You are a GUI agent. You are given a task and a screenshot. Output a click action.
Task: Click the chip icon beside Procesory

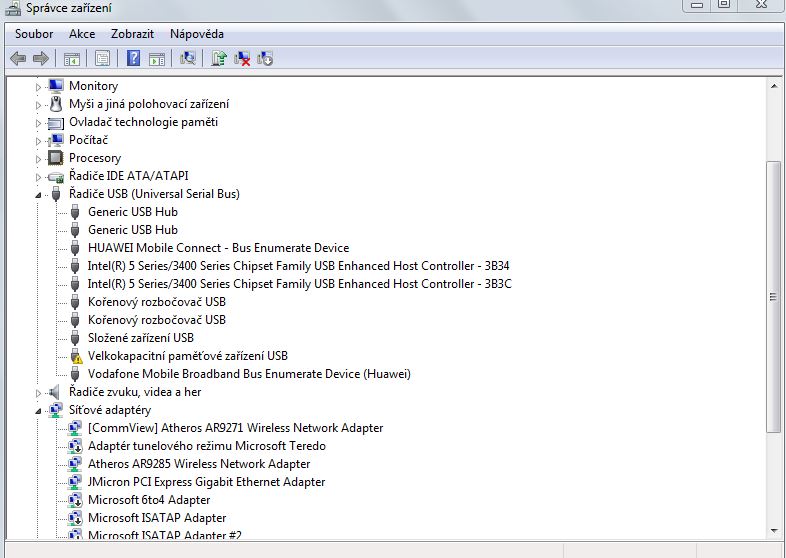coord(56,158)
